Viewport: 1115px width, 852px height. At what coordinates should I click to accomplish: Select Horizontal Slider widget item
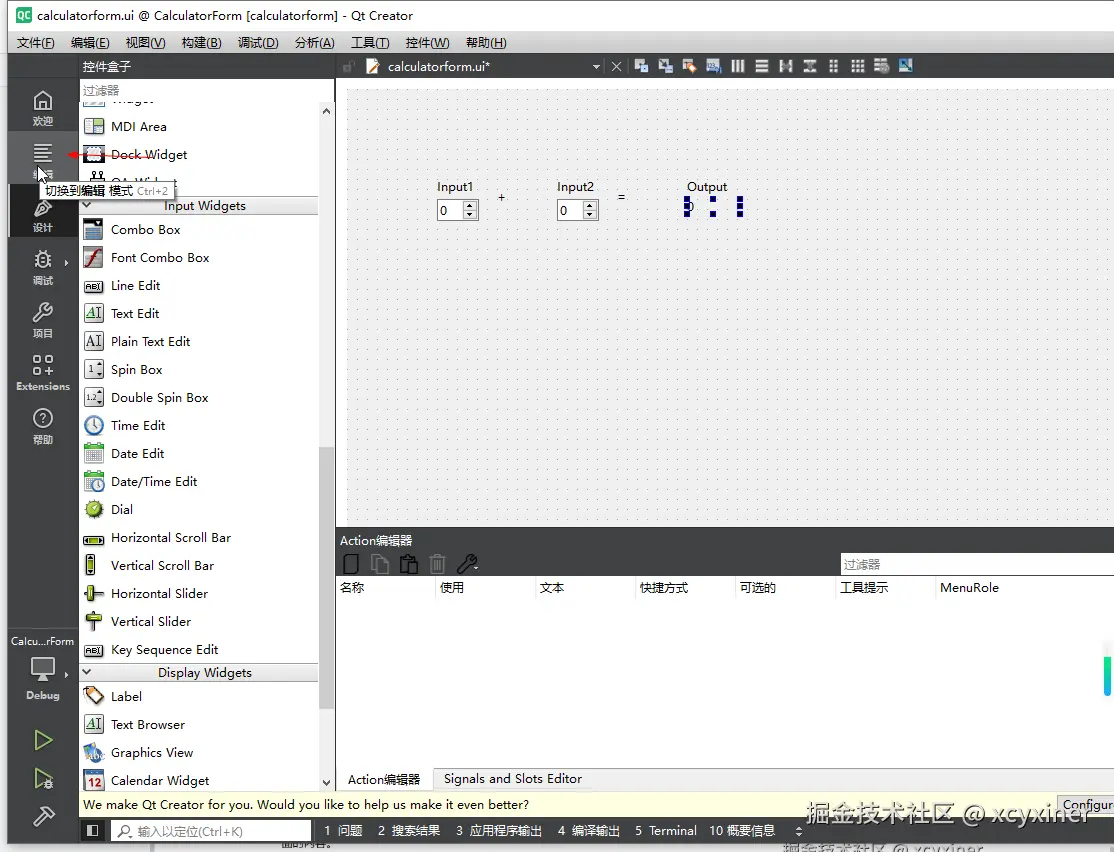point(199,593)
